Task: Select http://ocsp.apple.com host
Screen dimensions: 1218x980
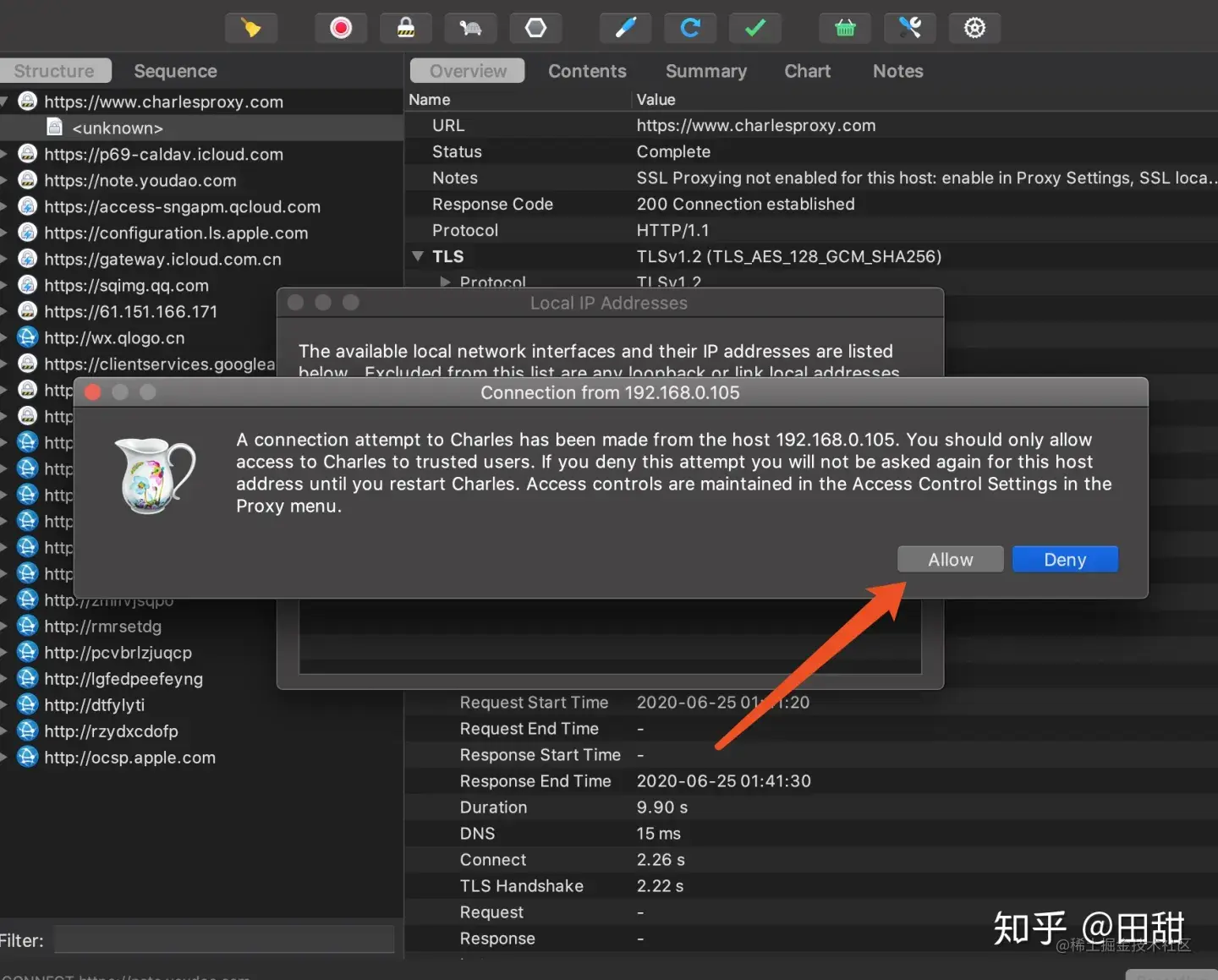Action: click(x=129, y=758)
